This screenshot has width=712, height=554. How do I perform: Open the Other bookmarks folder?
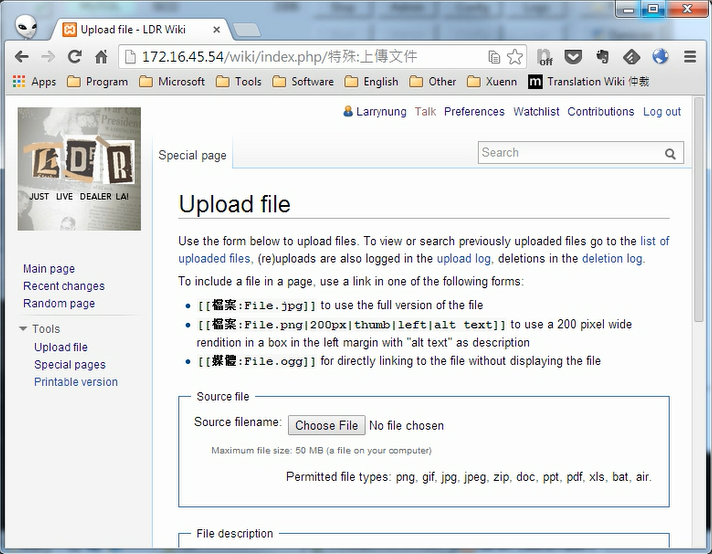tap(433, 82)
